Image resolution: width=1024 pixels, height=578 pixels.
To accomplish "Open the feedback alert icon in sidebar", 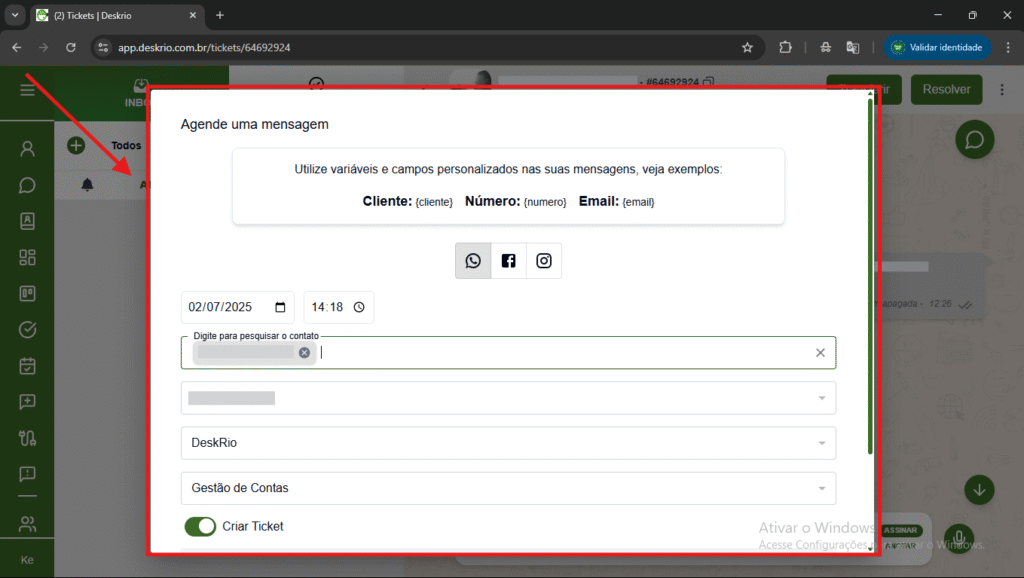I will click(27, 474).
